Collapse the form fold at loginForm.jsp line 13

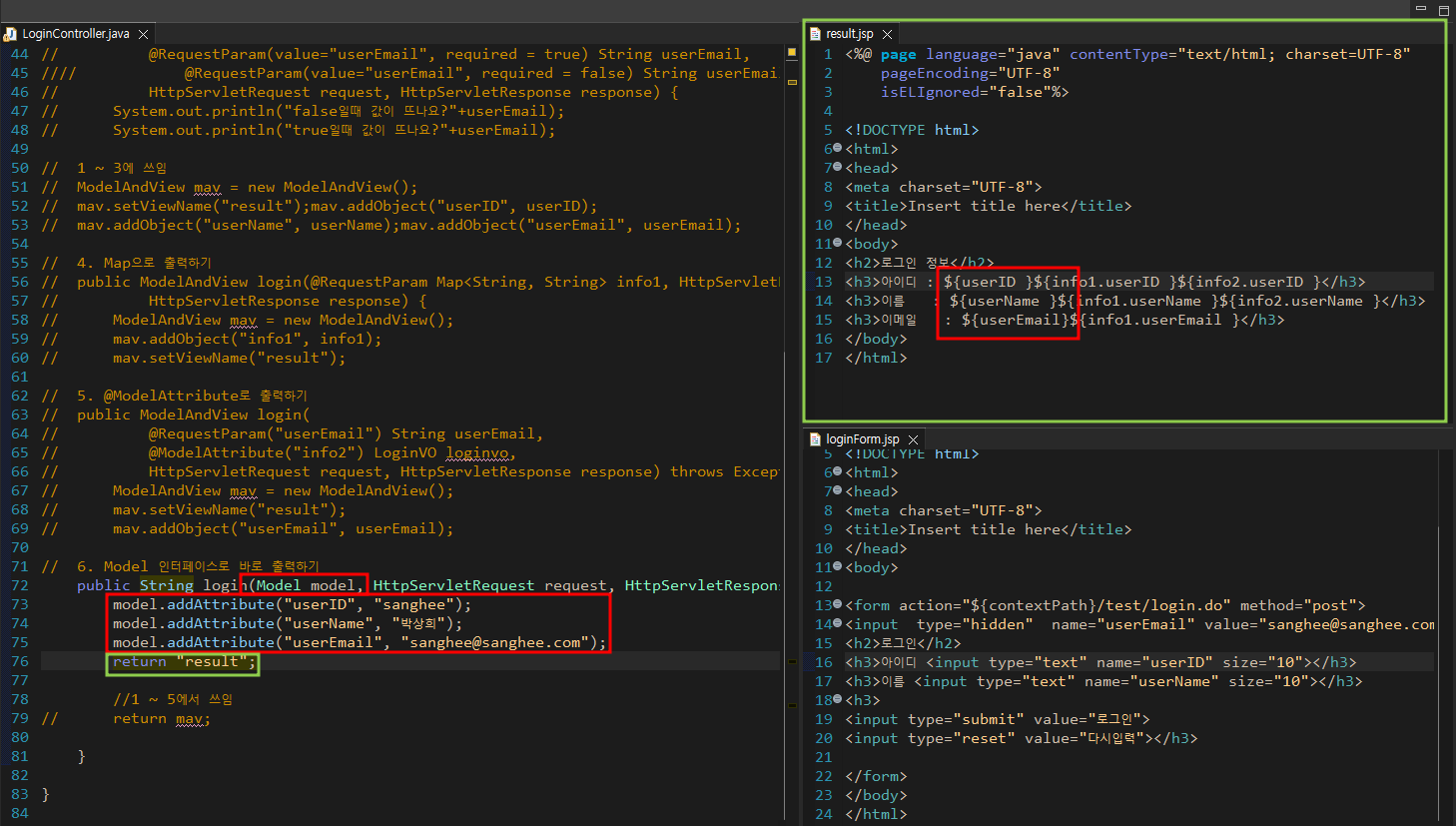[838, 604]
